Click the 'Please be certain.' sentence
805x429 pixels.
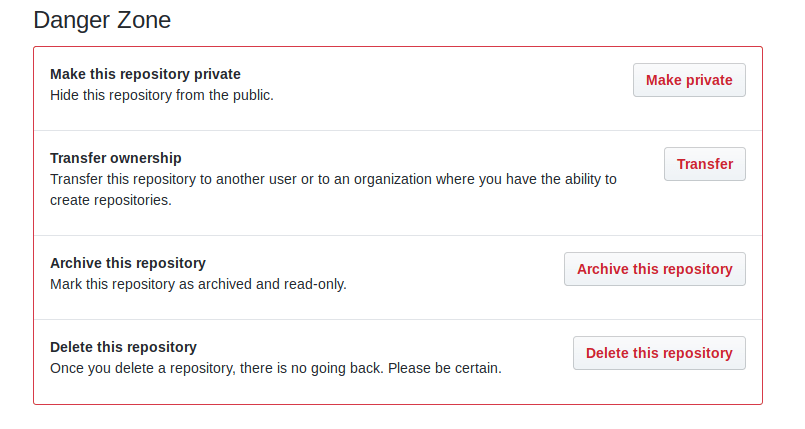point(445,368)
